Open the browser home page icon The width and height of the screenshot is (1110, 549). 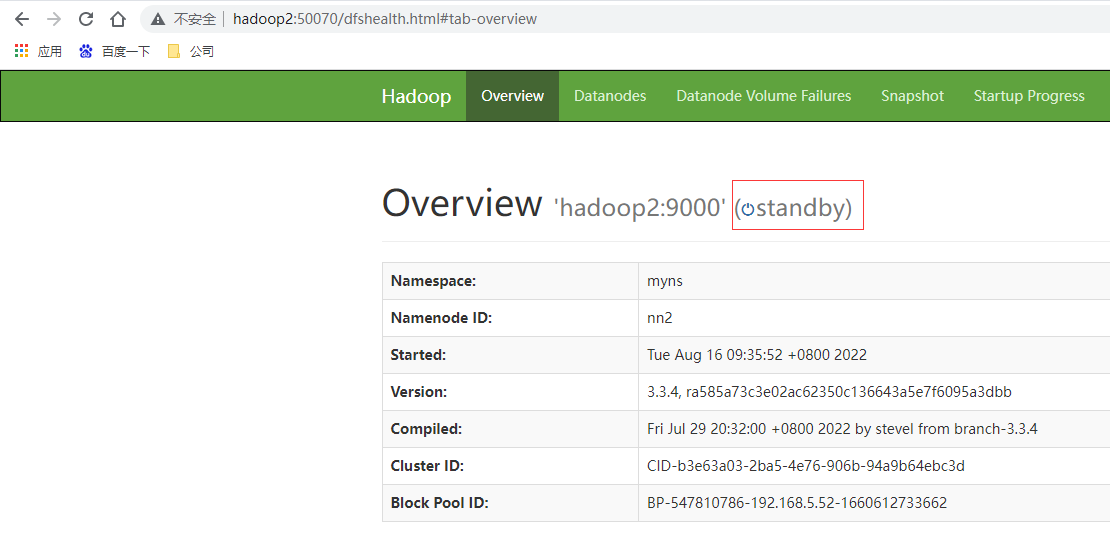tap(118, 19)
